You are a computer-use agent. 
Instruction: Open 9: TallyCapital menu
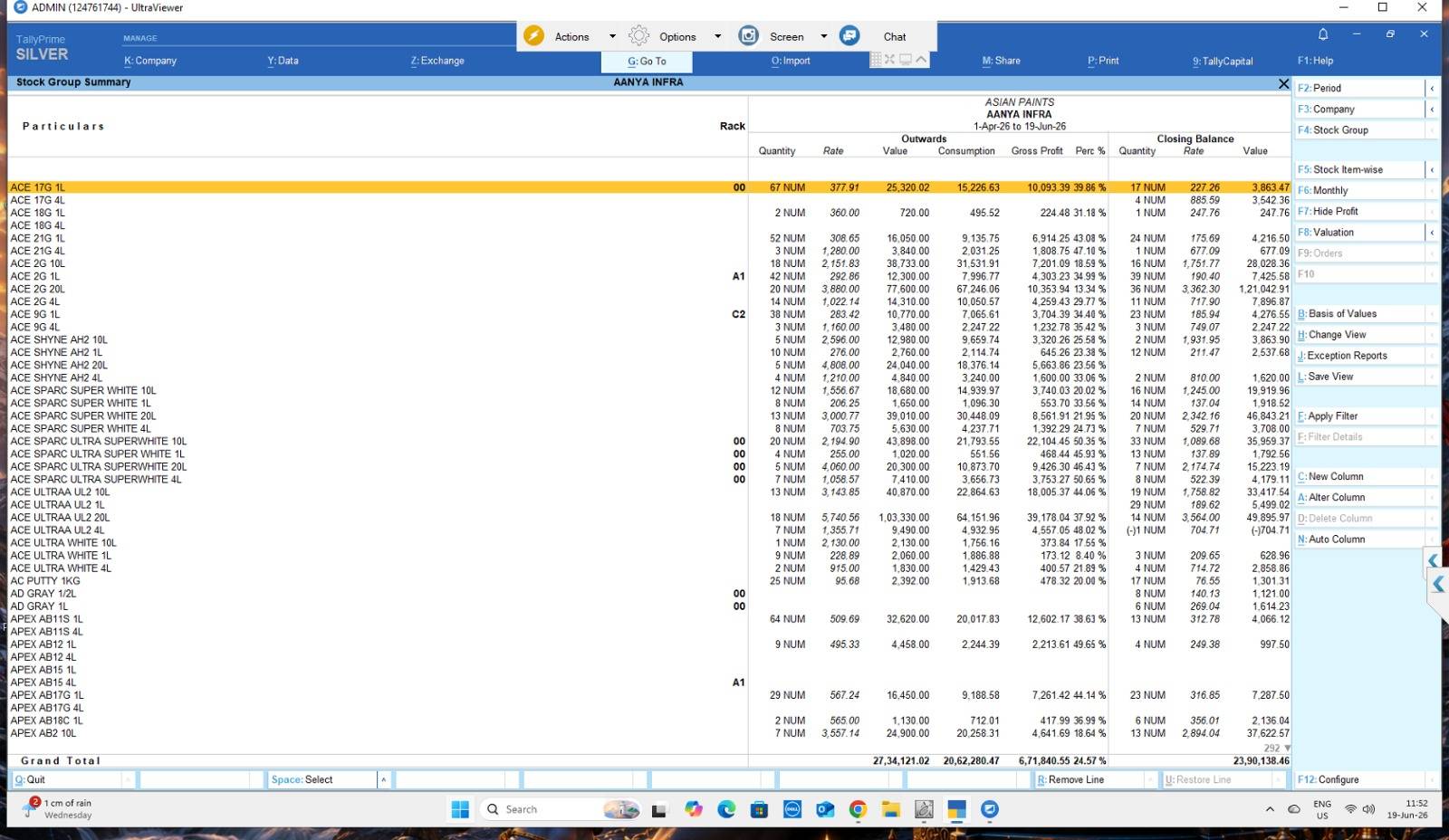click(1223, 61)
